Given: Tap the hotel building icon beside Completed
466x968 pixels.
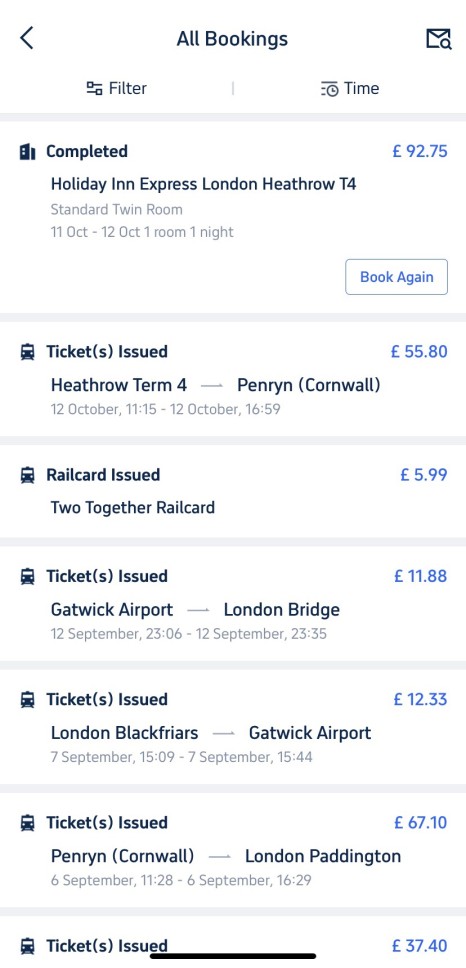Looking at the screenshot, I should [27, 152].
